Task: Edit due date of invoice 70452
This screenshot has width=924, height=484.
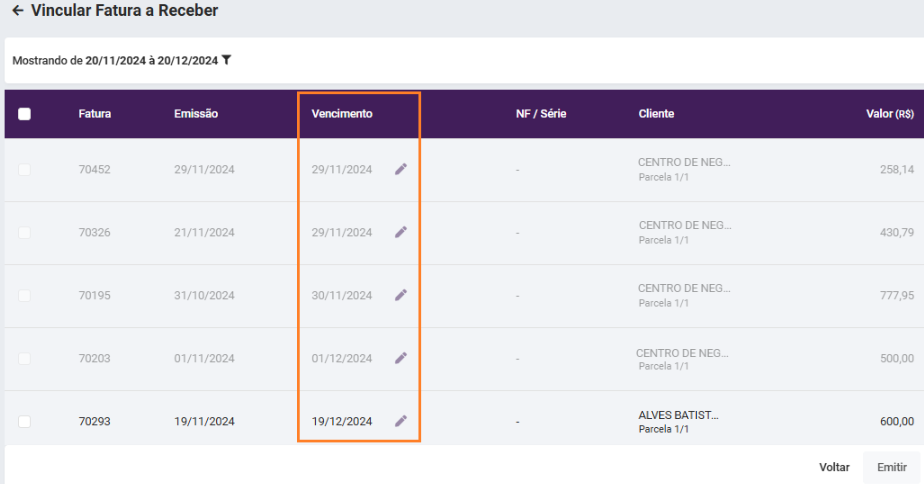Action: pyautogui.click(x=401, y=169)
